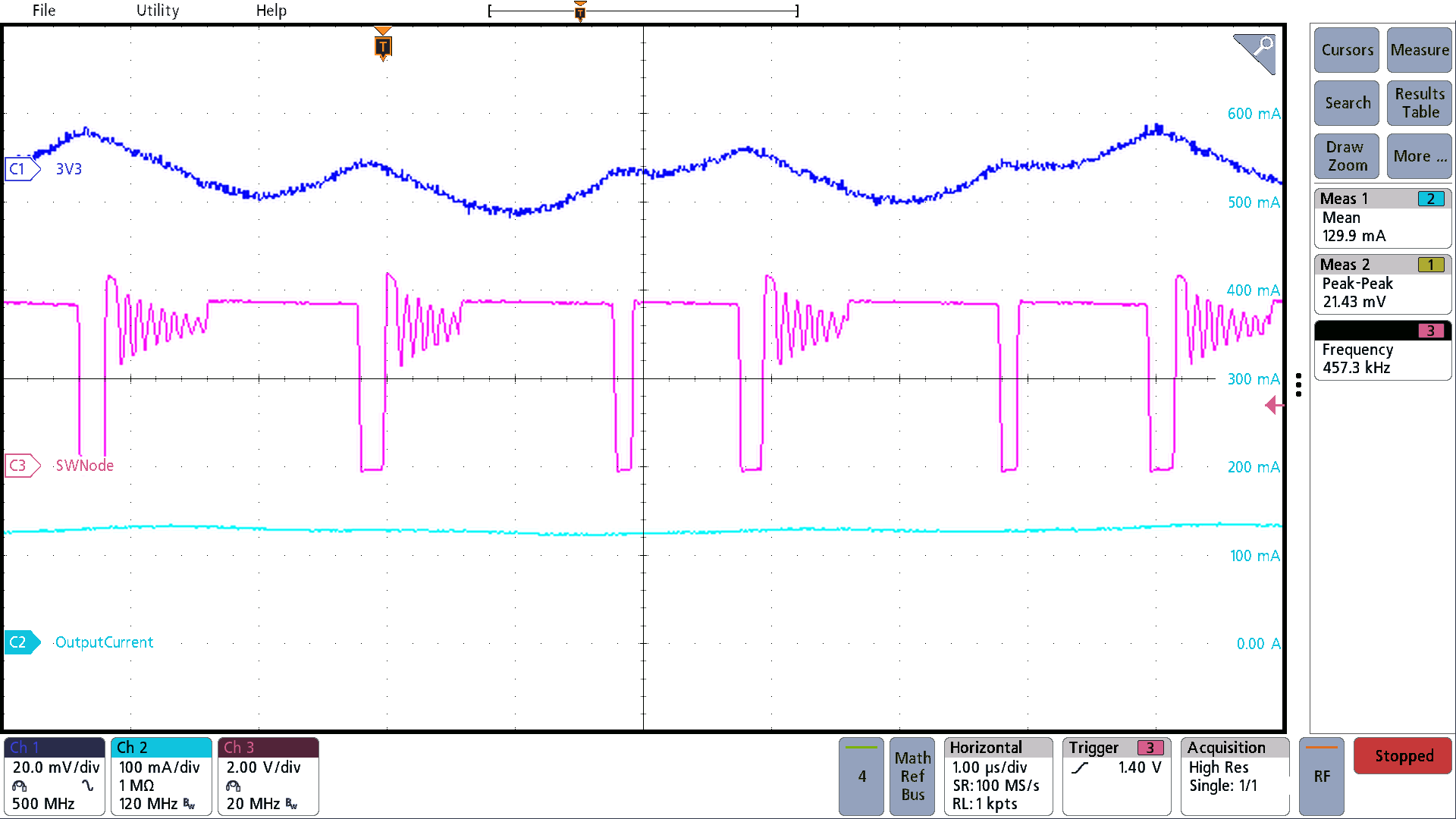Open the Utility menu

[x=157, y=11]
